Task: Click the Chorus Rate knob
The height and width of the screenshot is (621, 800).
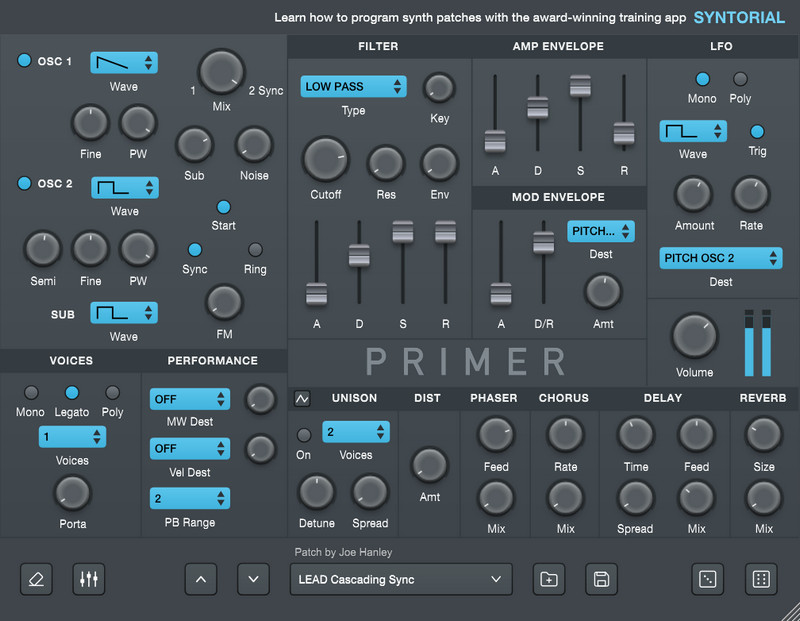Action: click(565, 435)
